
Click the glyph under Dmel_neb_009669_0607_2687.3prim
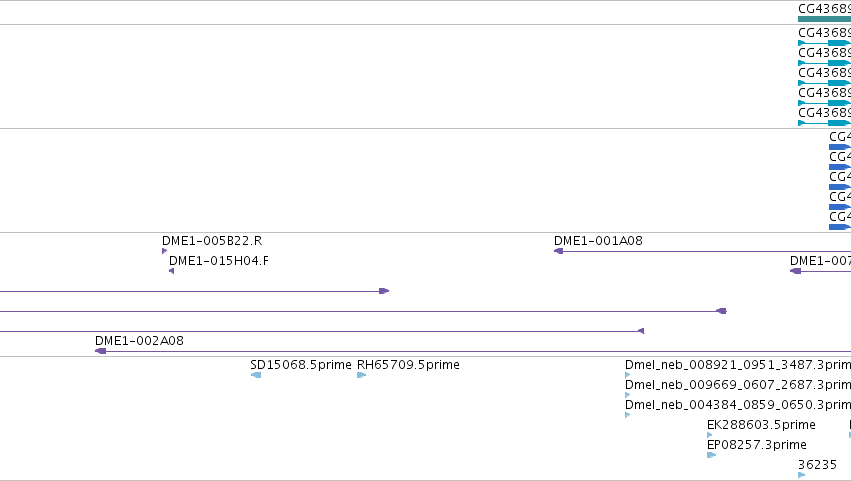click(627, 395)
